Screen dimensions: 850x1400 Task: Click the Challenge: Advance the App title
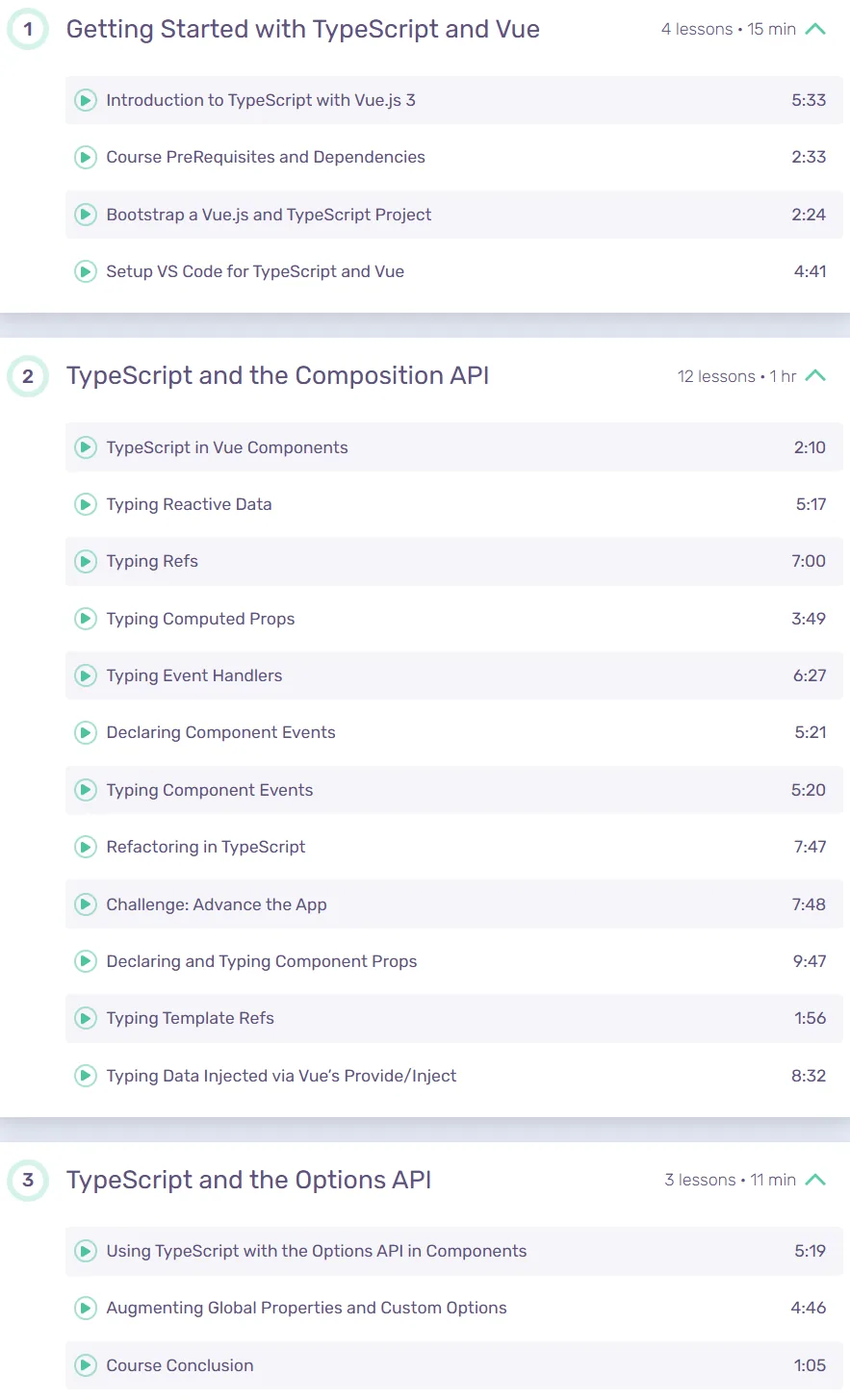[x=217, y=904]
